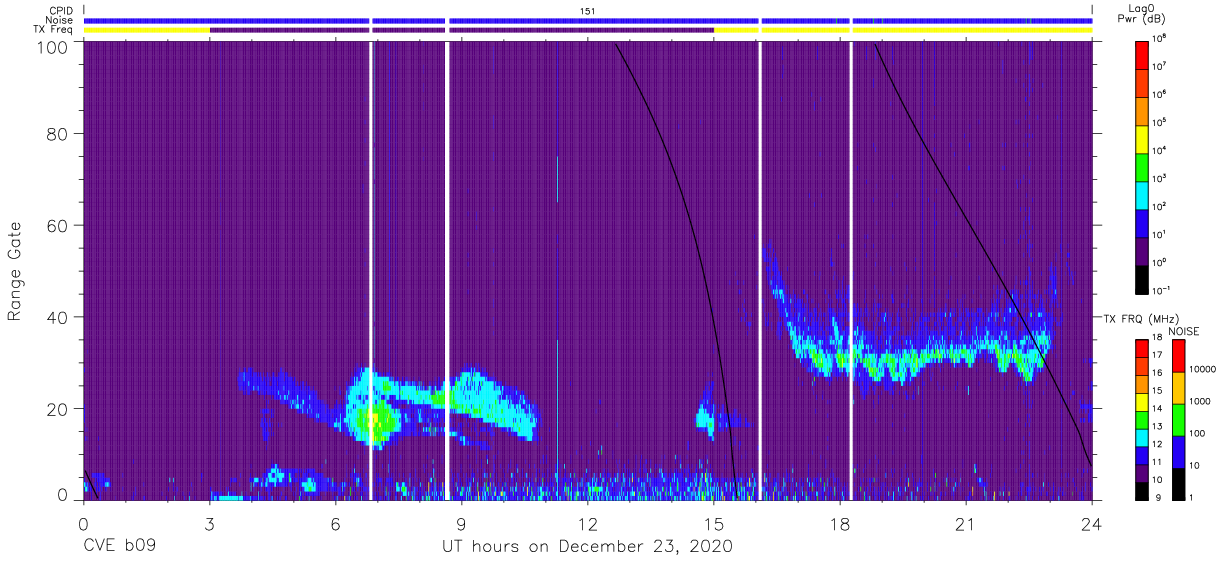Click the x-axis tick label '12'

[x=587, y=524]
